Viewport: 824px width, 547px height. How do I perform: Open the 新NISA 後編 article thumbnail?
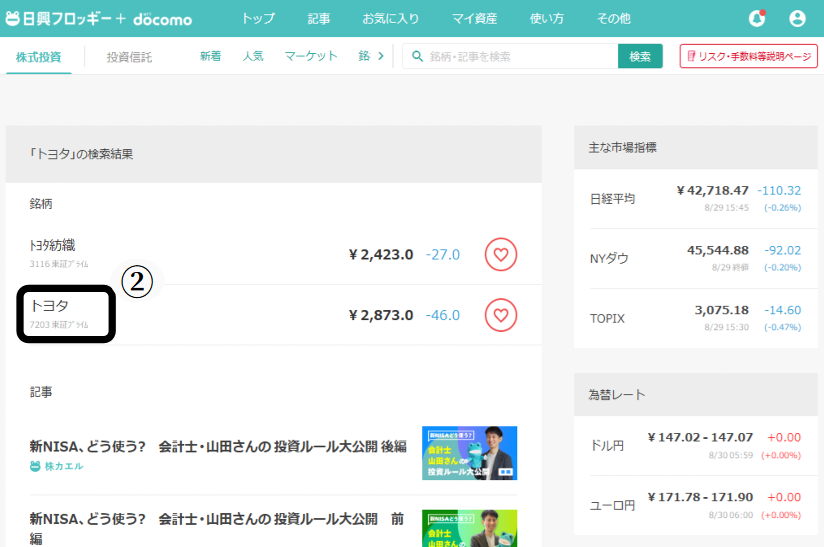[469, 453]
